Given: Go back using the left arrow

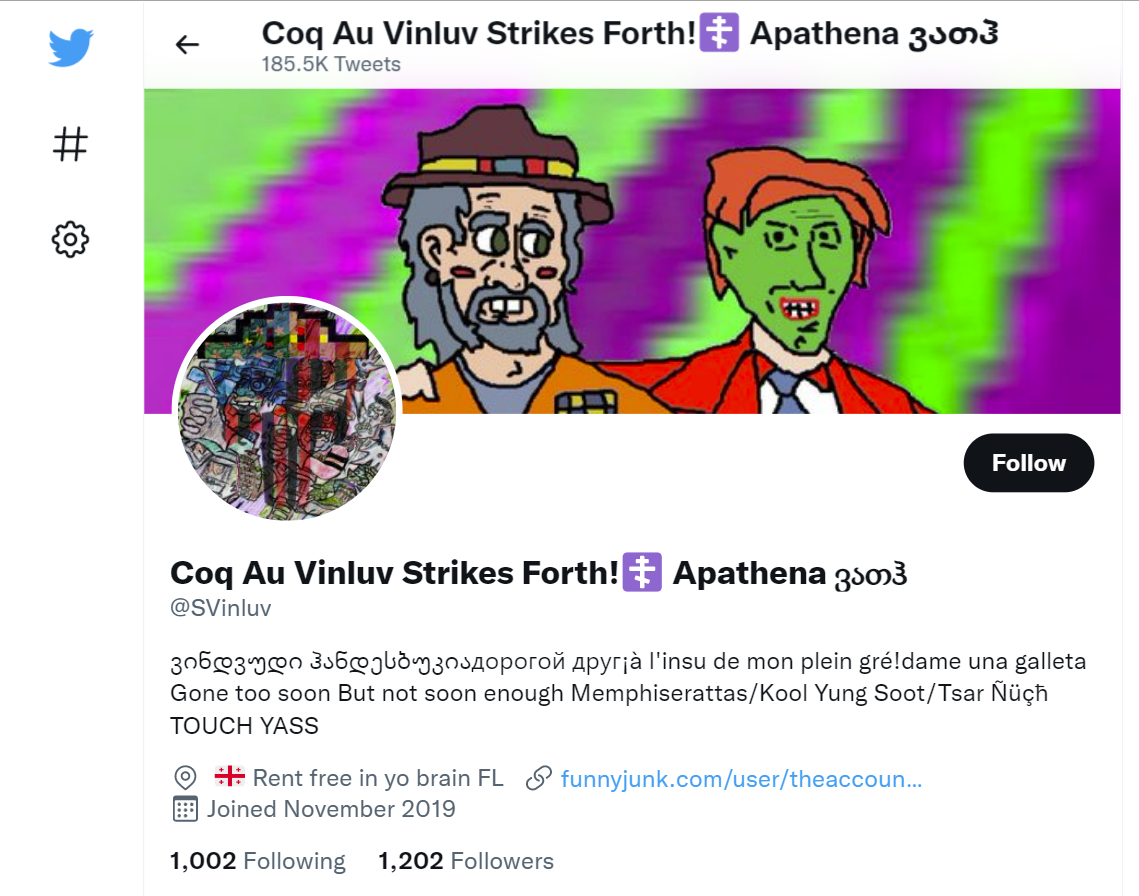Looking at the screenshot, I should (x=187, y=45).
